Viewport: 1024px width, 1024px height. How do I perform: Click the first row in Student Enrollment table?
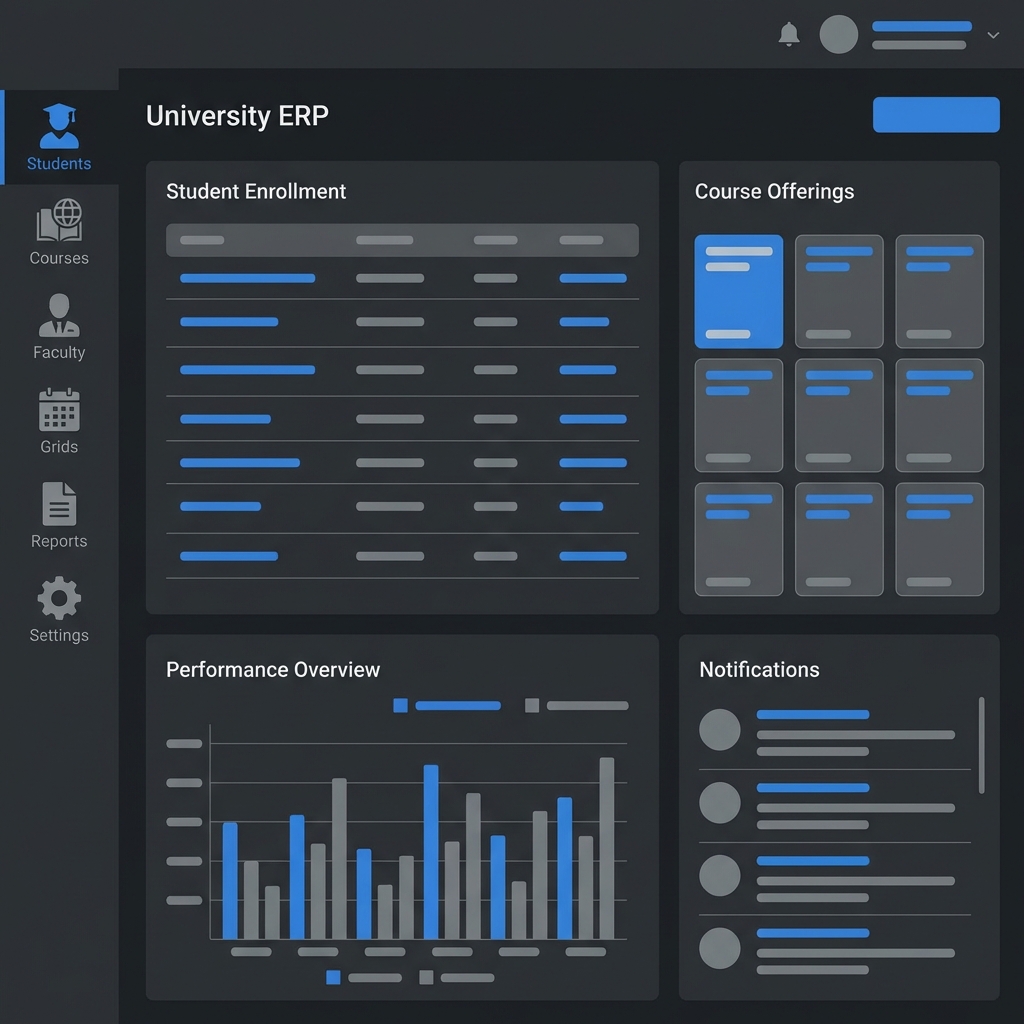click(x=400, y=278)
